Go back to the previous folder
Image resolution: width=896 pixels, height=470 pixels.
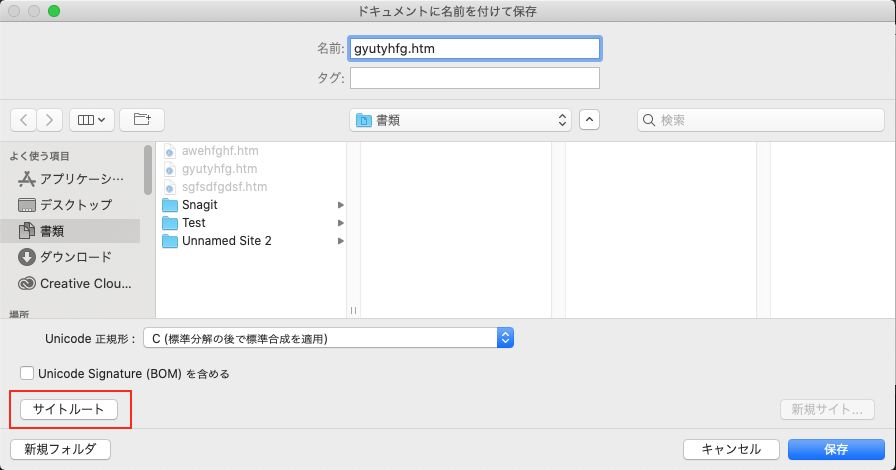(23, 120)
